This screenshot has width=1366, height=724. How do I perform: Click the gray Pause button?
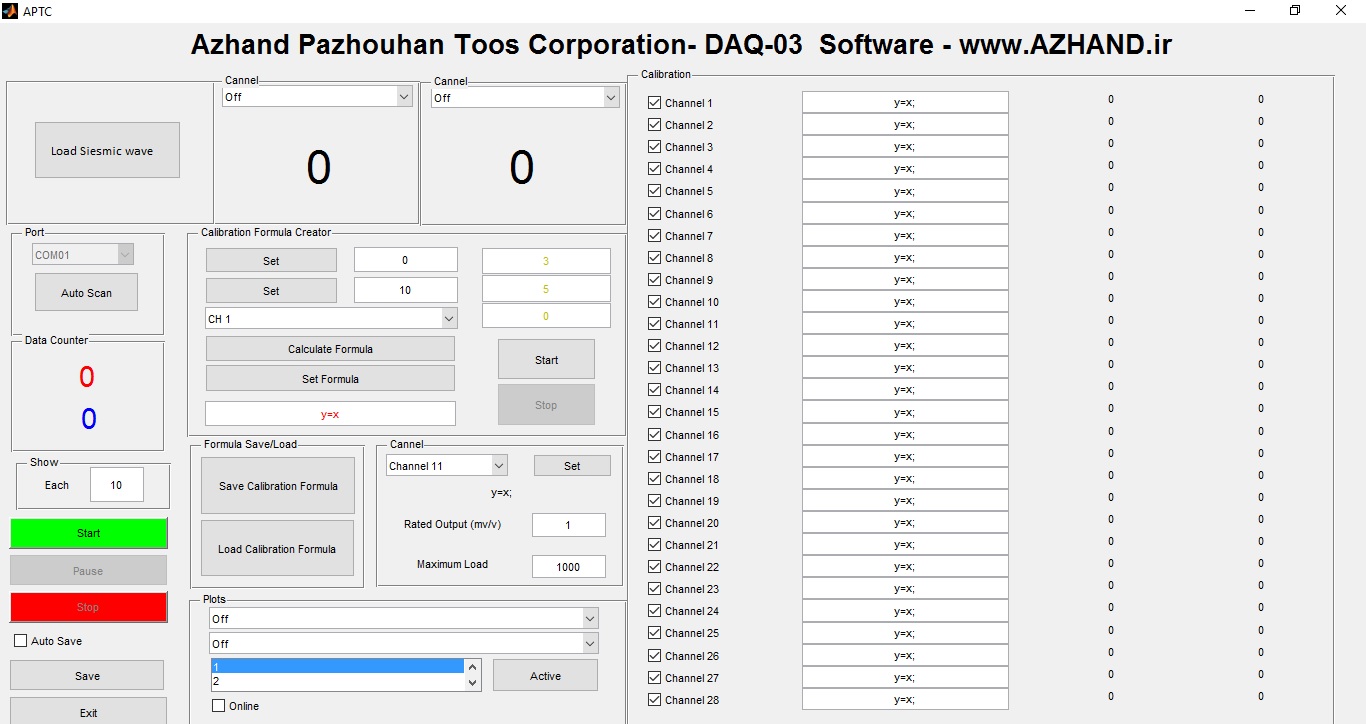click(x=88, y=570)
